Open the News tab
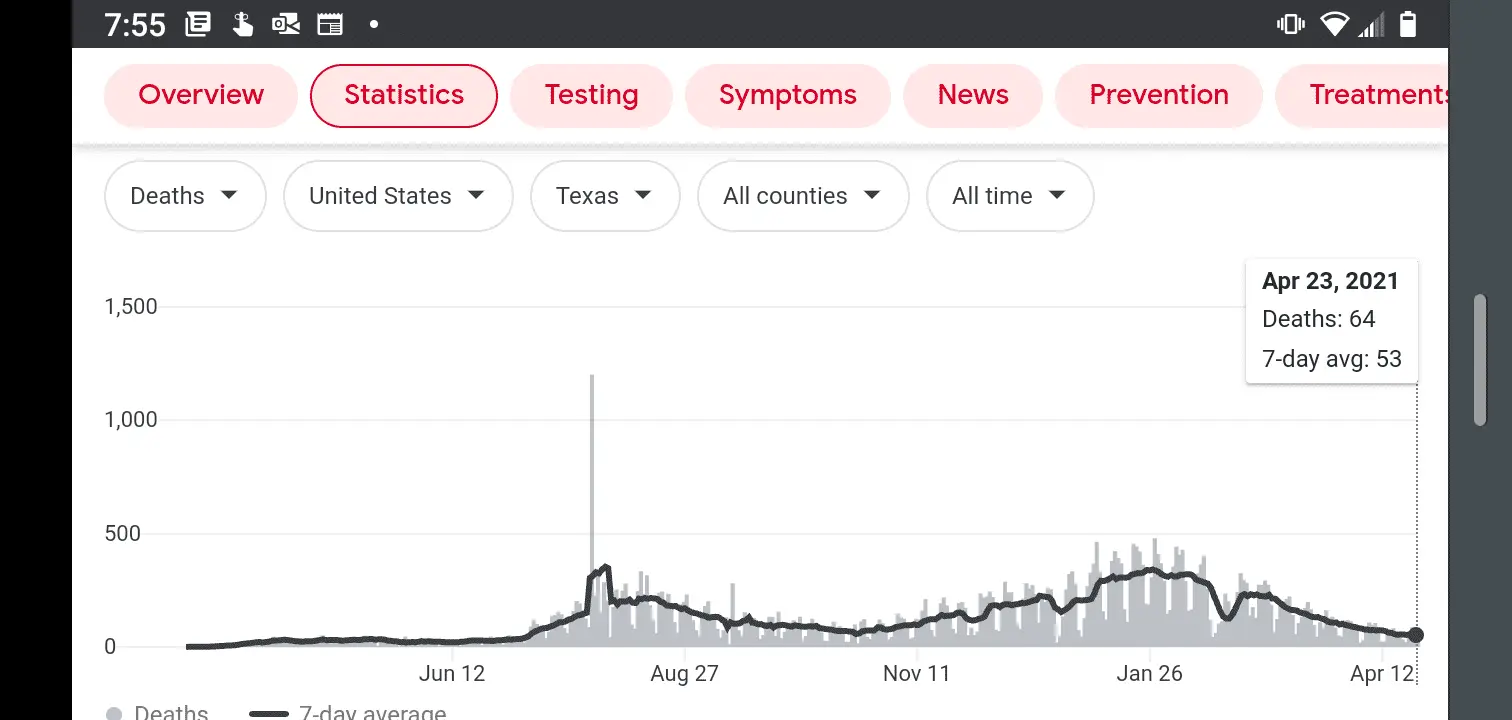This screenshot has width=1512, height=720. [973, 95]
